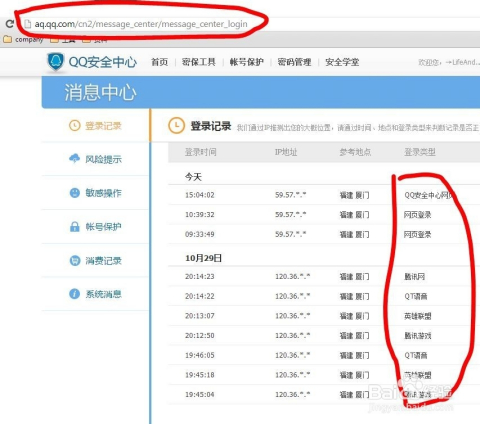Select 登录记录 clock icon in sidebar

click(x=74, y=126)
